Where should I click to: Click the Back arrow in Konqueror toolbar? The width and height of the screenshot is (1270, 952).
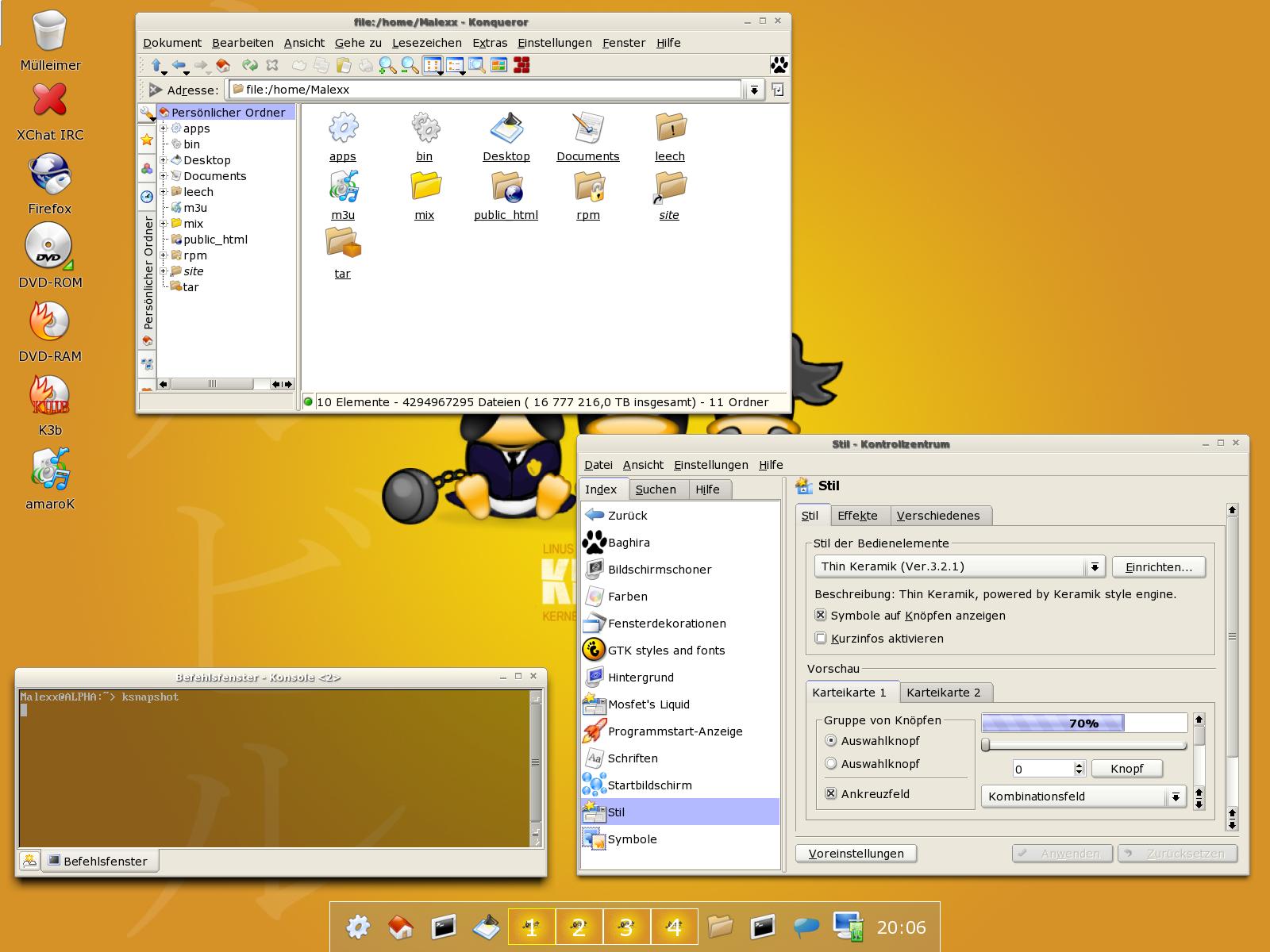coord(179,65)
